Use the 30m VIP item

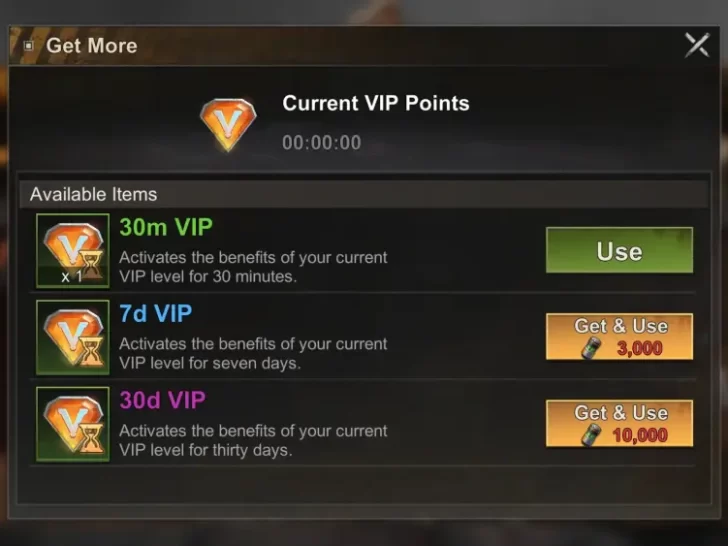coord(619,250)
